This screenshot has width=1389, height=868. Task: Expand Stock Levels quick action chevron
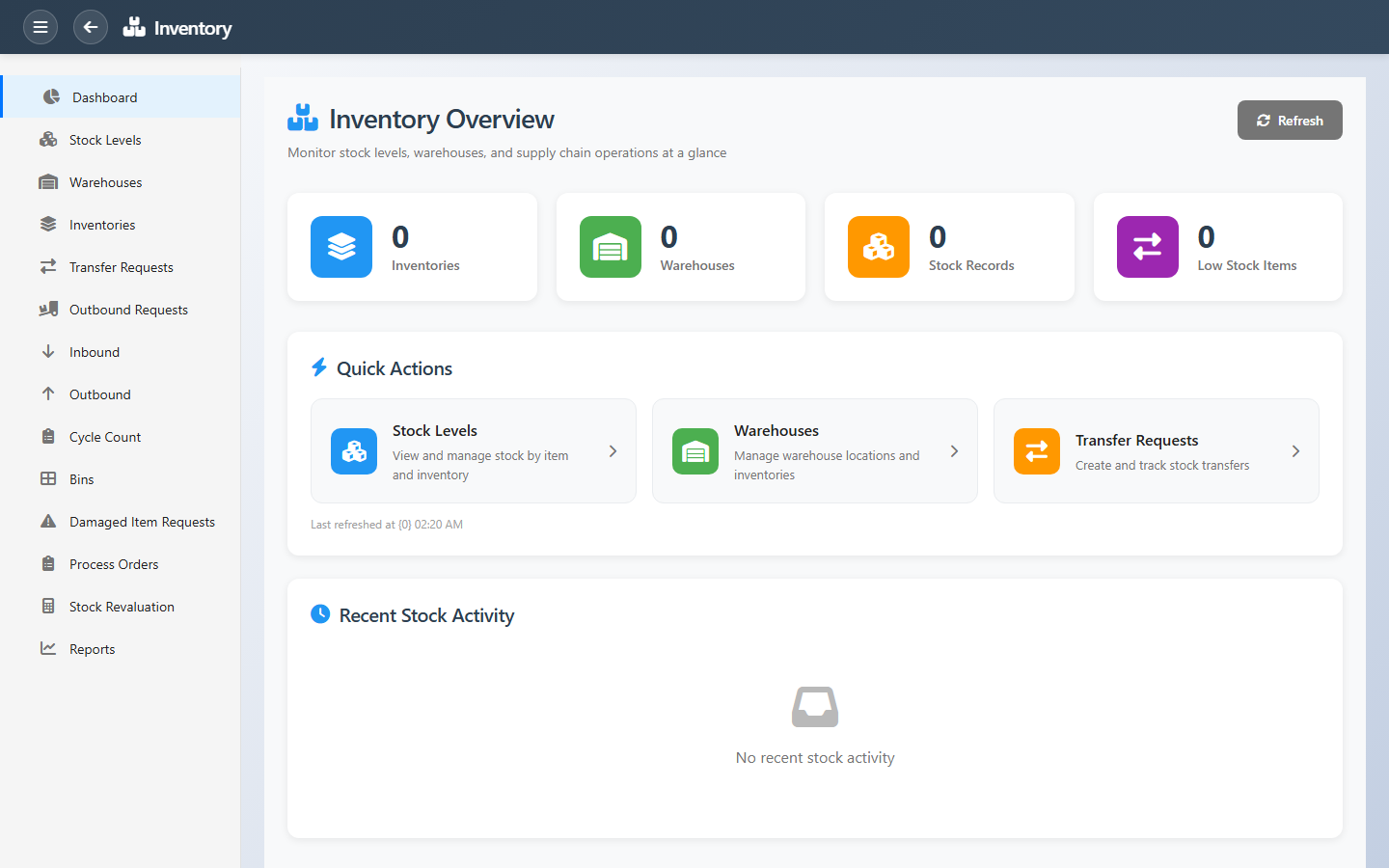613,451
